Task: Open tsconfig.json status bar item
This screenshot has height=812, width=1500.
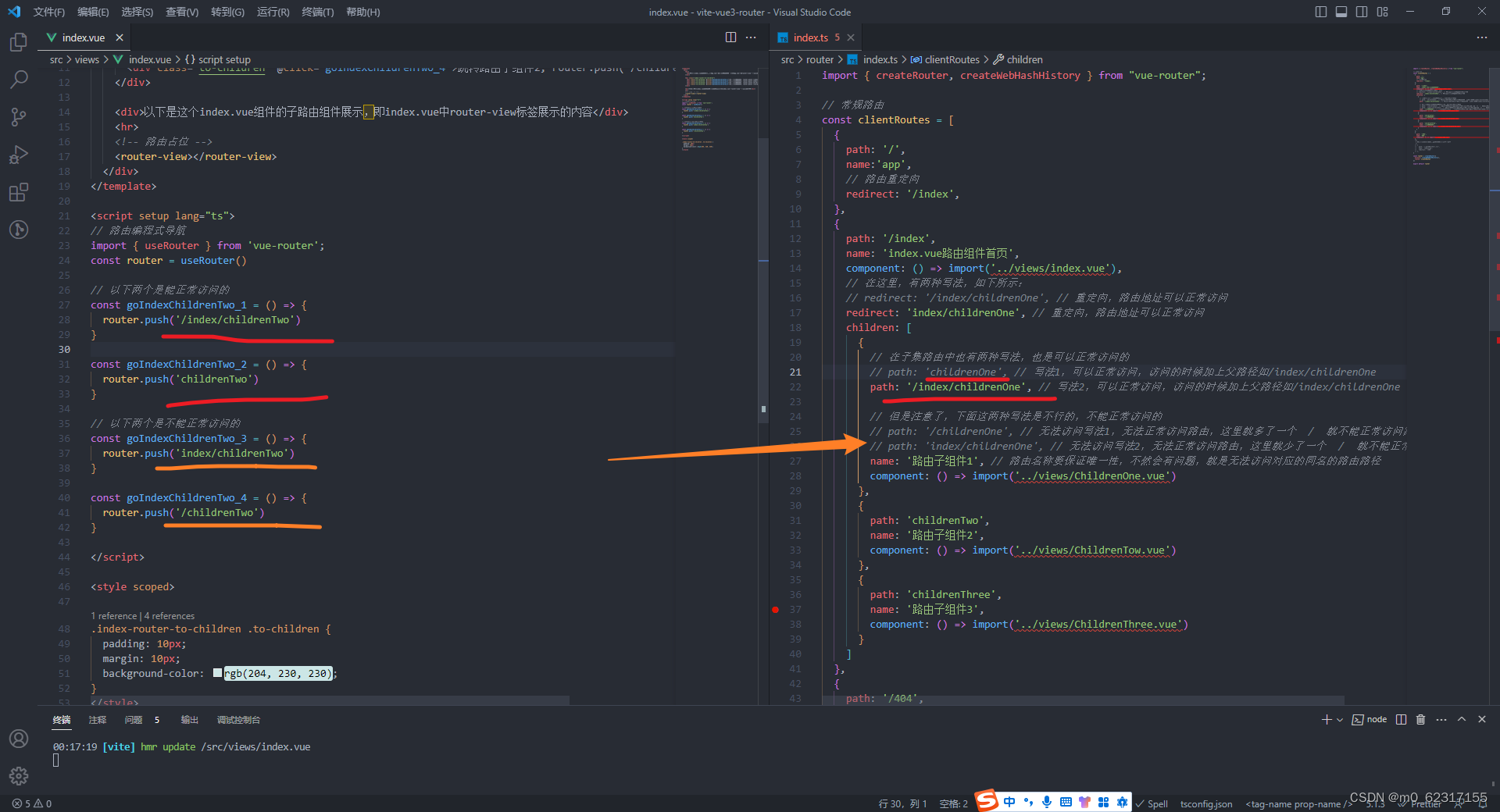Action: [1205, 803]
